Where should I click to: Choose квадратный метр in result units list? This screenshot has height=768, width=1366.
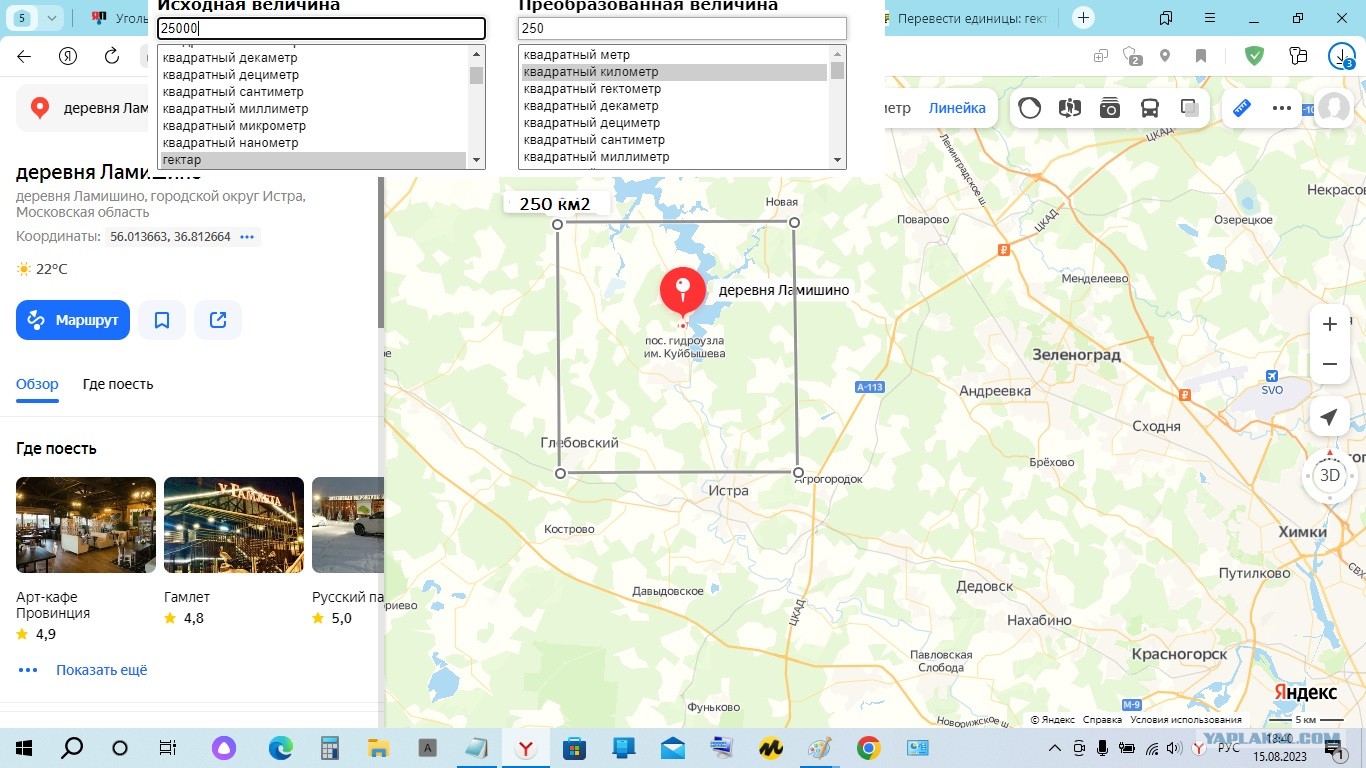tap(675, 55)
